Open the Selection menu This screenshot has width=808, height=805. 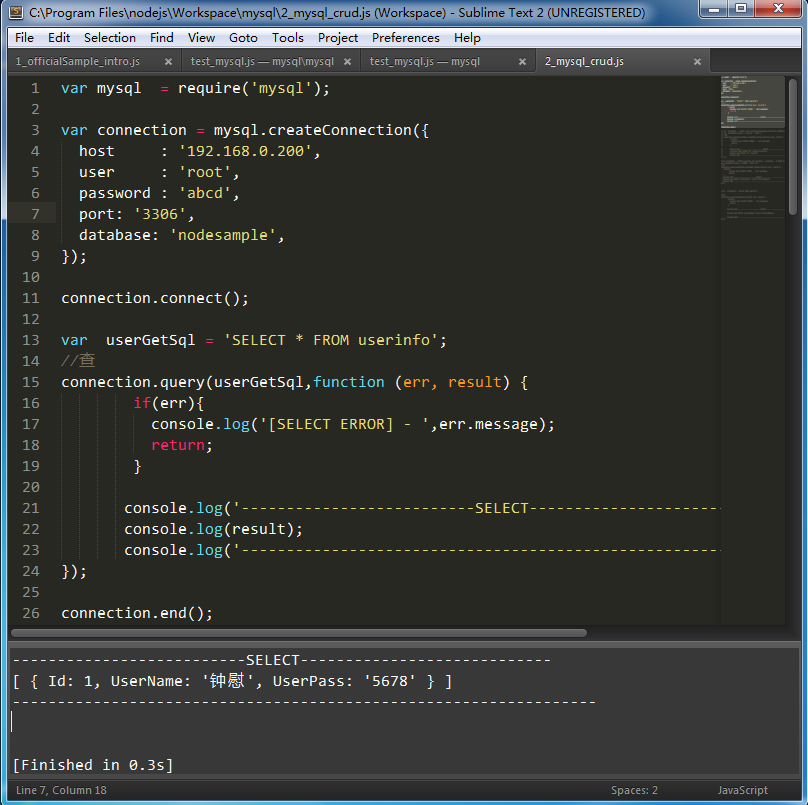(x=109, y=37)
